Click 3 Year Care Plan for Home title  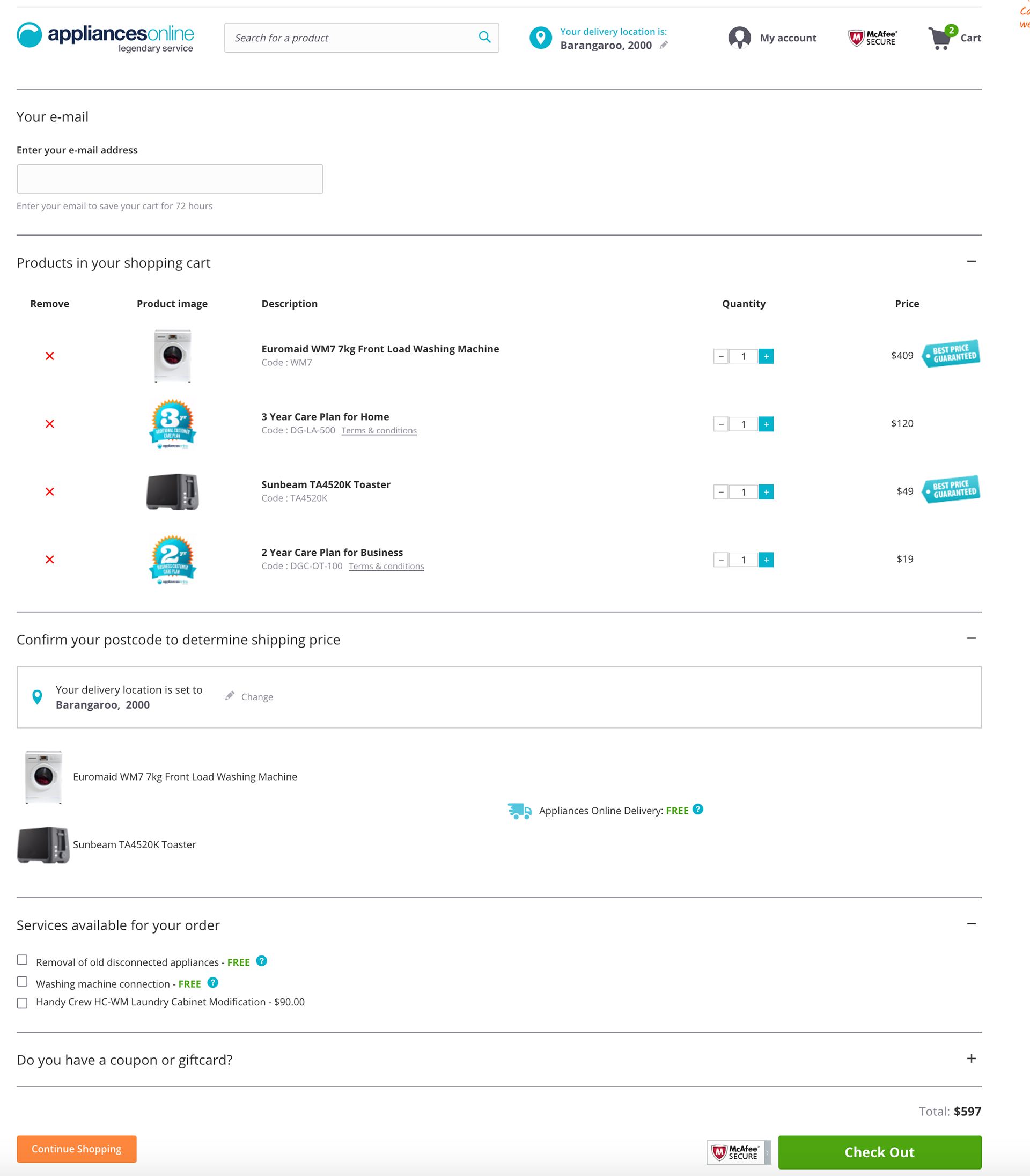pyautogui.click(x=325, y=417)
